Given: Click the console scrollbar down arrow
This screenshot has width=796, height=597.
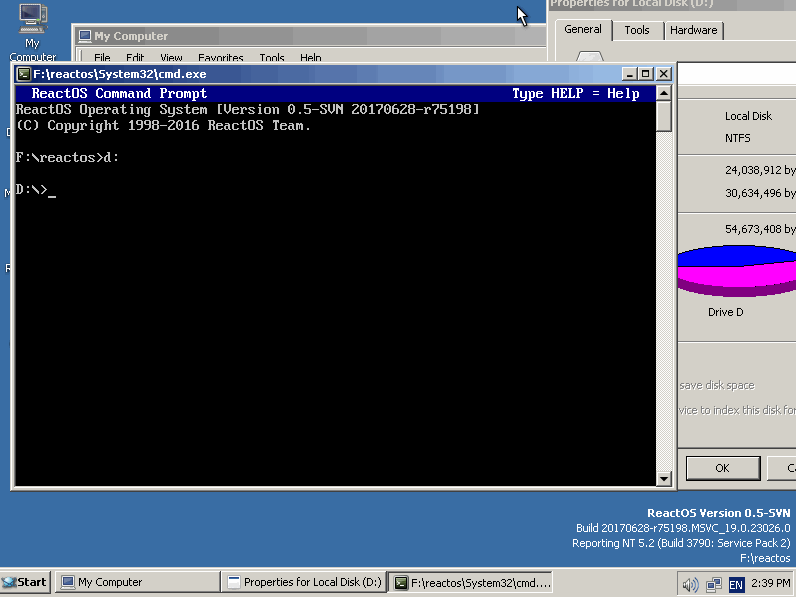Looking at the screenshot, I should point(664,479).
